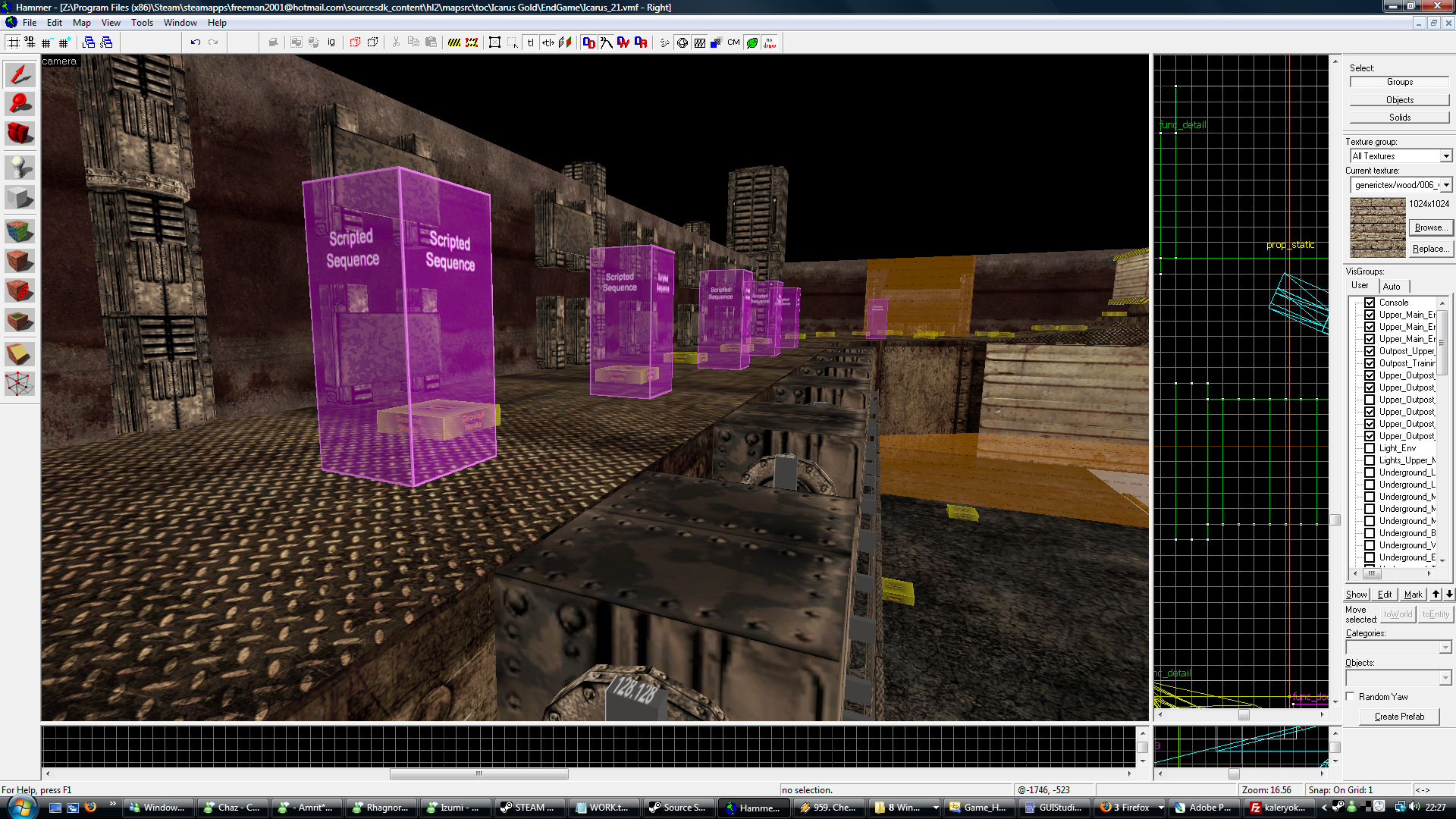The width and height of the screenshot is (1456, 819).
Task: Uncheck the Outpost_Upper visgroup checkbox
Action: click(1370, 351)
